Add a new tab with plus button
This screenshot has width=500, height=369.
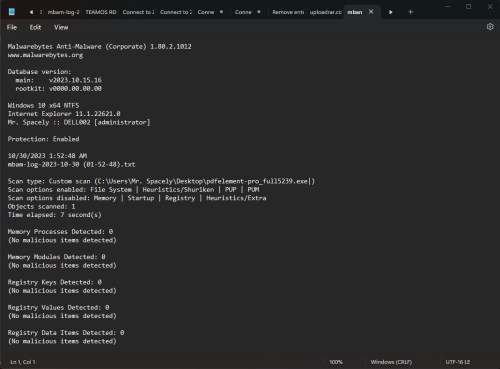(411, 12)
